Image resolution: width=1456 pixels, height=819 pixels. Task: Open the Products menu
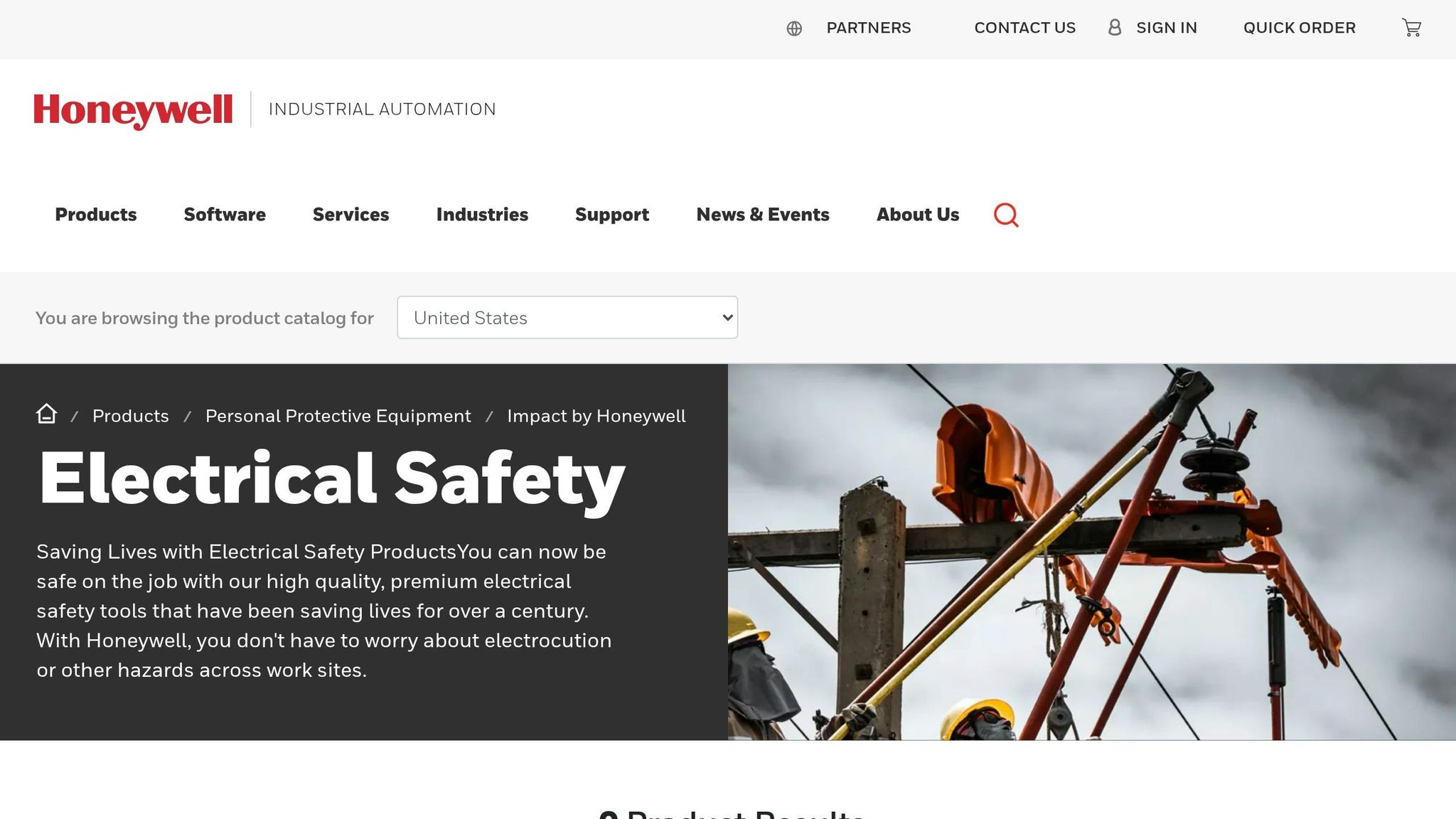[x=96, y=215]
